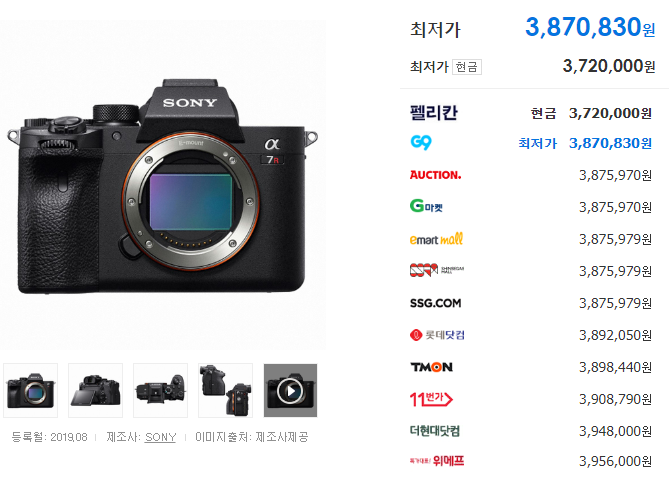Screen dimensions: 669x478
Task: Click the lowest price 3,870,830원
Action: click(590, 27)
